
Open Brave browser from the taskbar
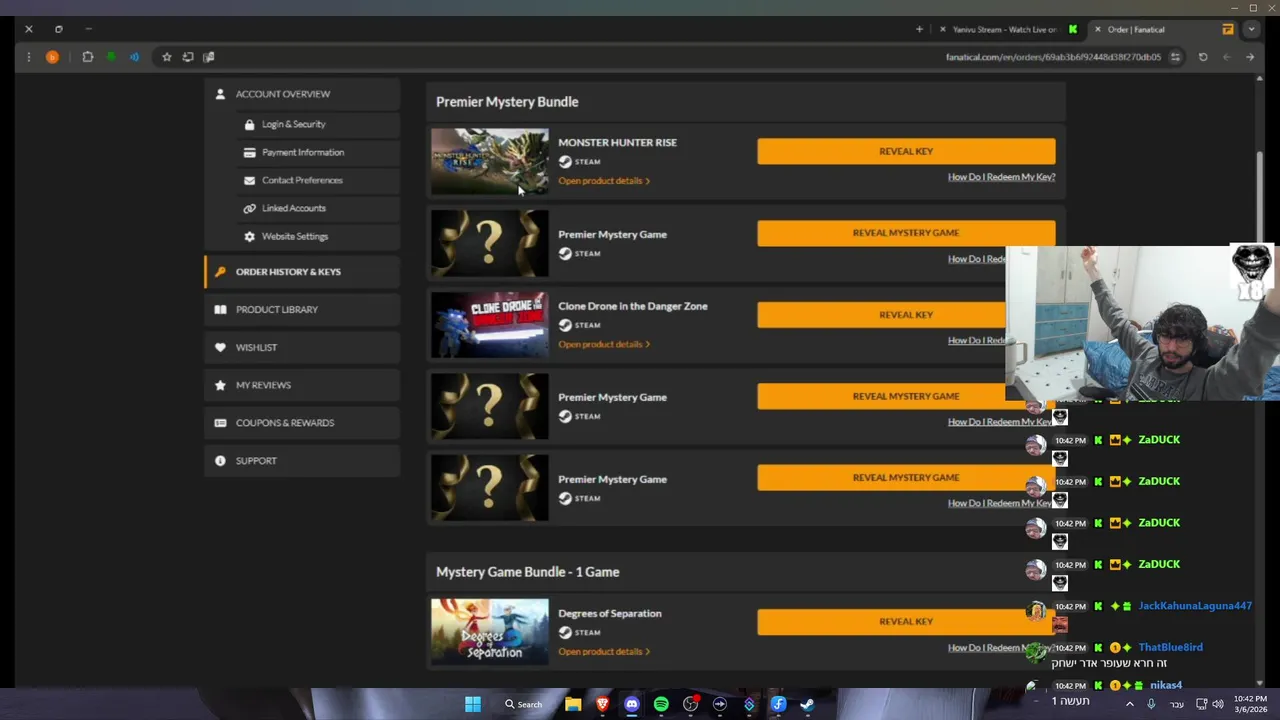pos(602,704)
